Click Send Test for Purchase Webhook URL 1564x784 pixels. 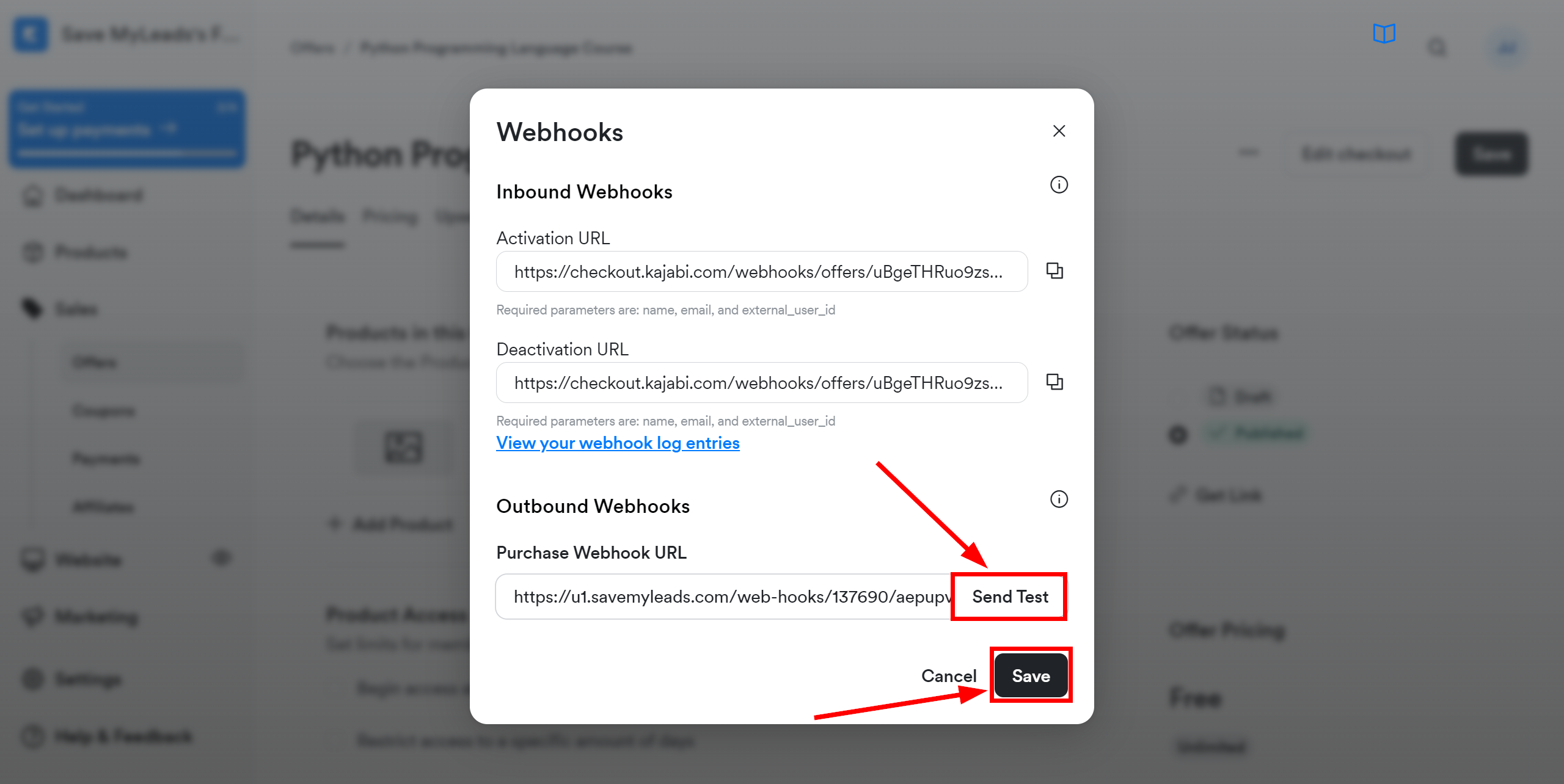1010,597
